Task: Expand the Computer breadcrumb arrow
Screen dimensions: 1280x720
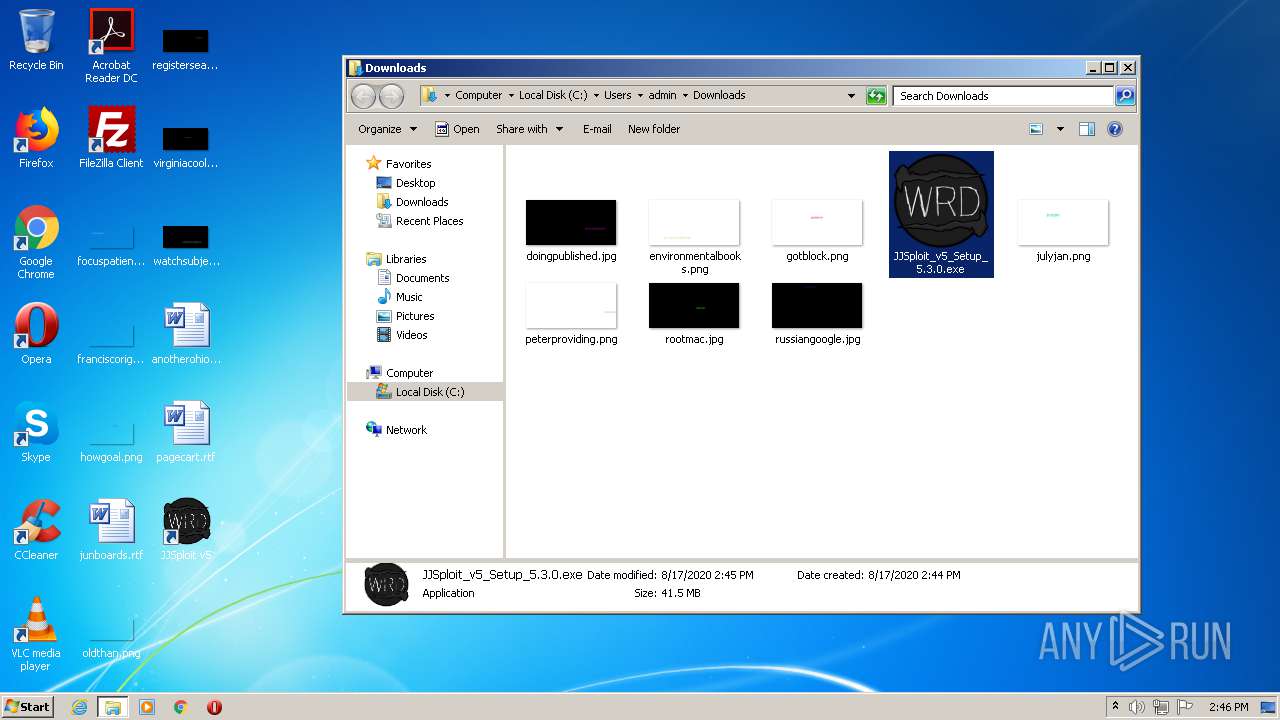Action: coord(511,96)
